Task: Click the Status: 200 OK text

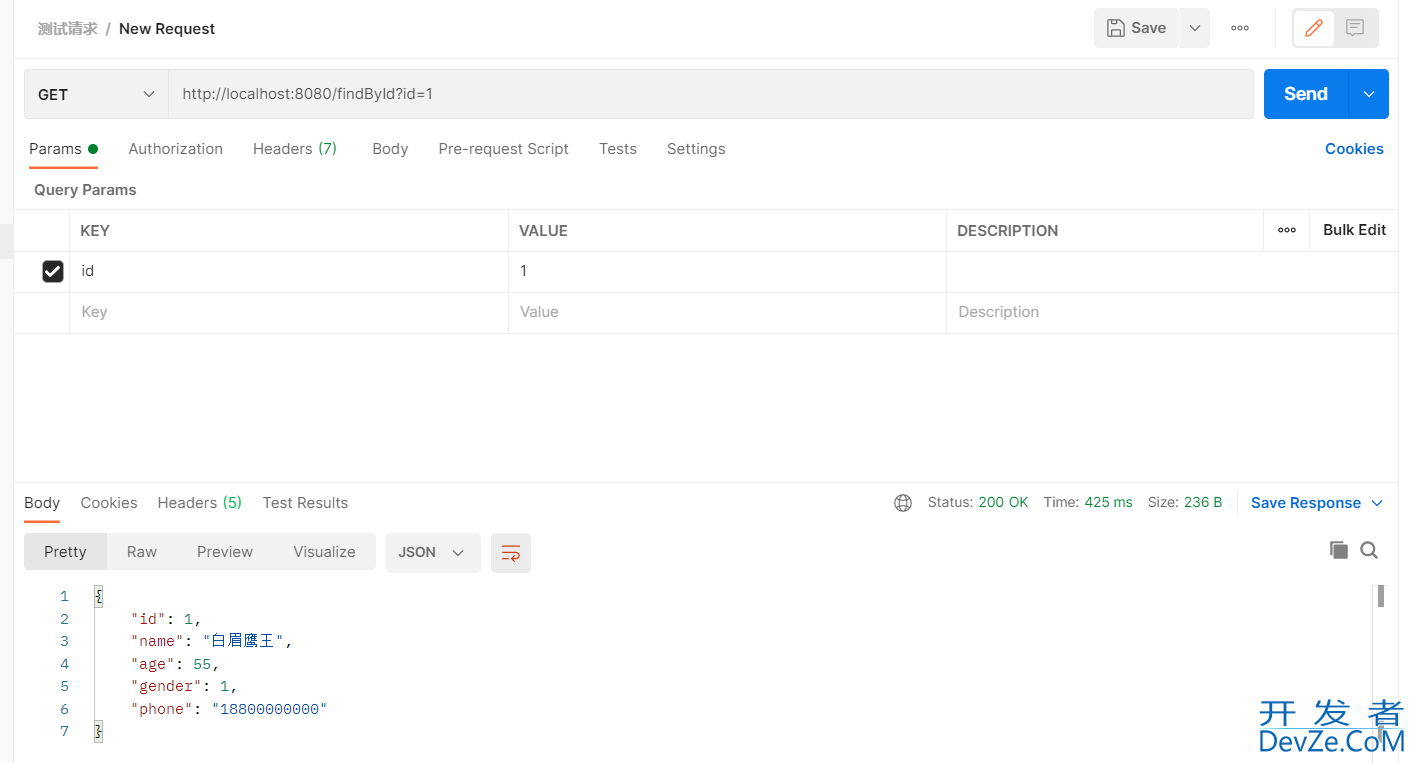Action: pyautogui.click(x=978, y=502)
